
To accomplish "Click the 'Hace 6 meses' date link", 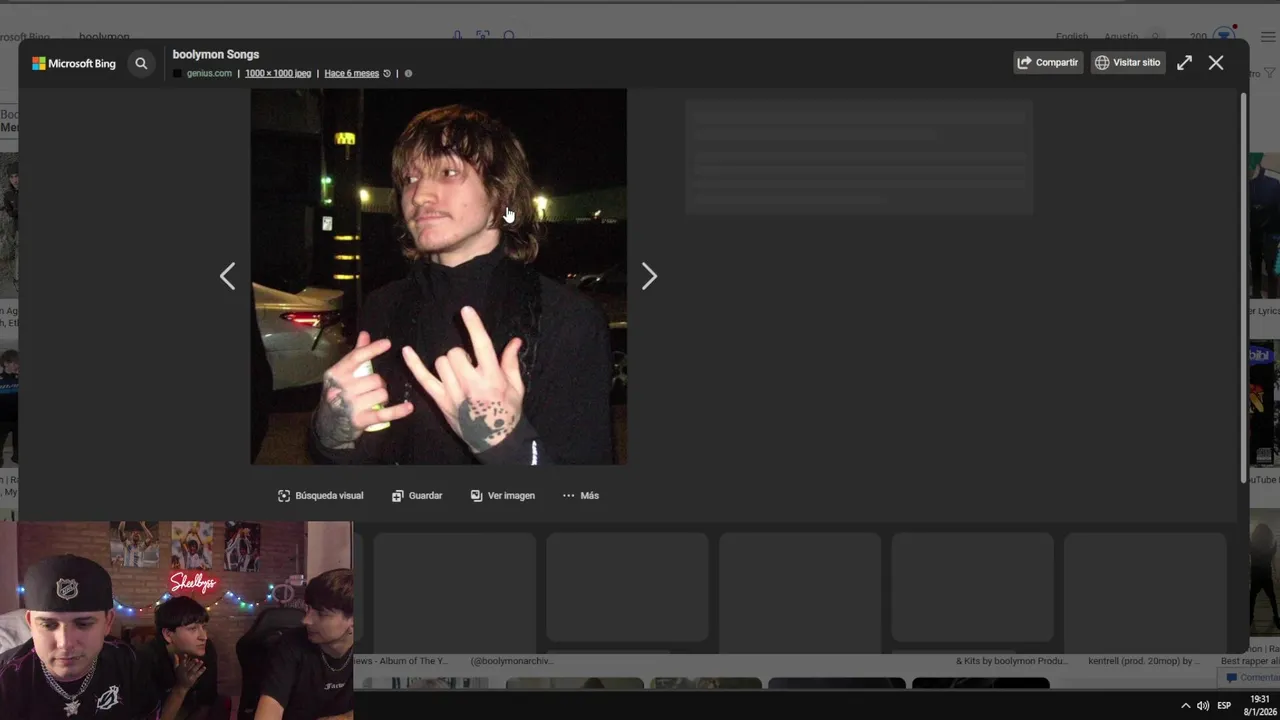I will point(352,73).
